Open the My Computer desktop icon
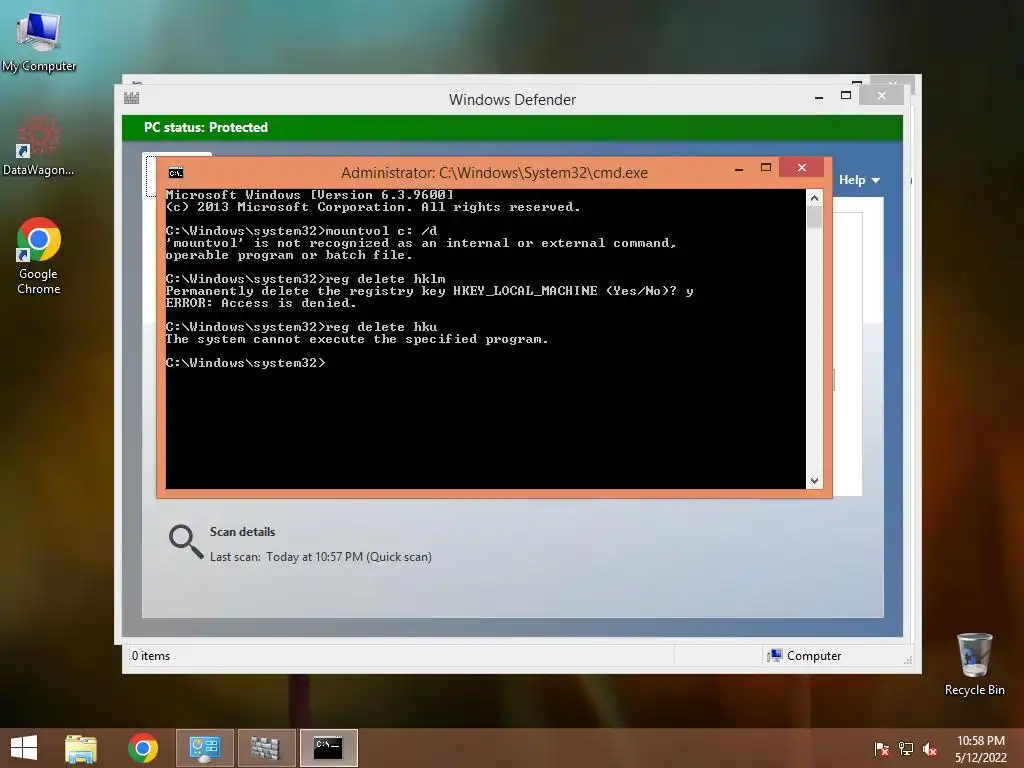This screenshot has height=768, width=1024. coord(39,42)
